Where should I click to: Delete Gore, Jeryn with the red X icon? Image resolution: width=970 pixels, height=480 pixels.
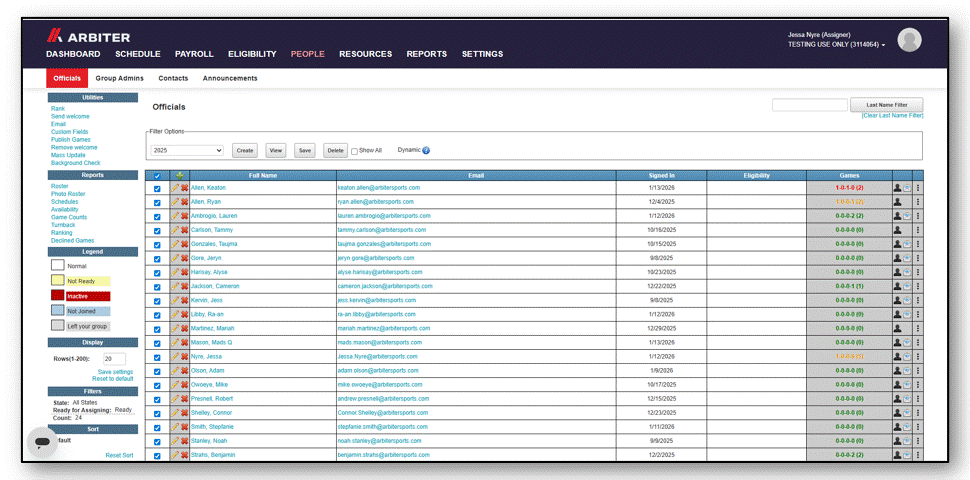point(184,258)
